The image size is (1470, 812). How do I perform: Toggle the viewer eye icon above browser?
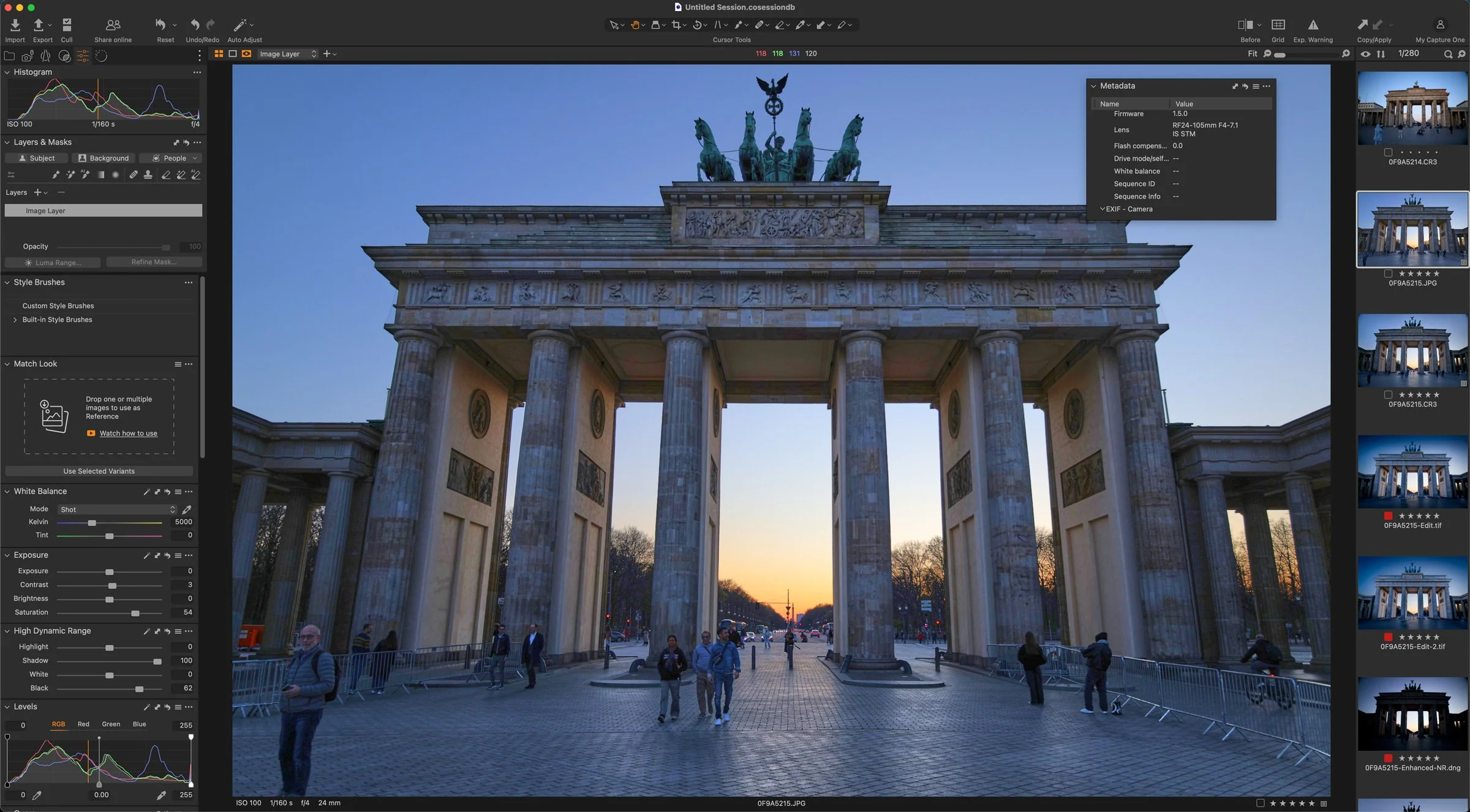click(x=1365, y=54)
